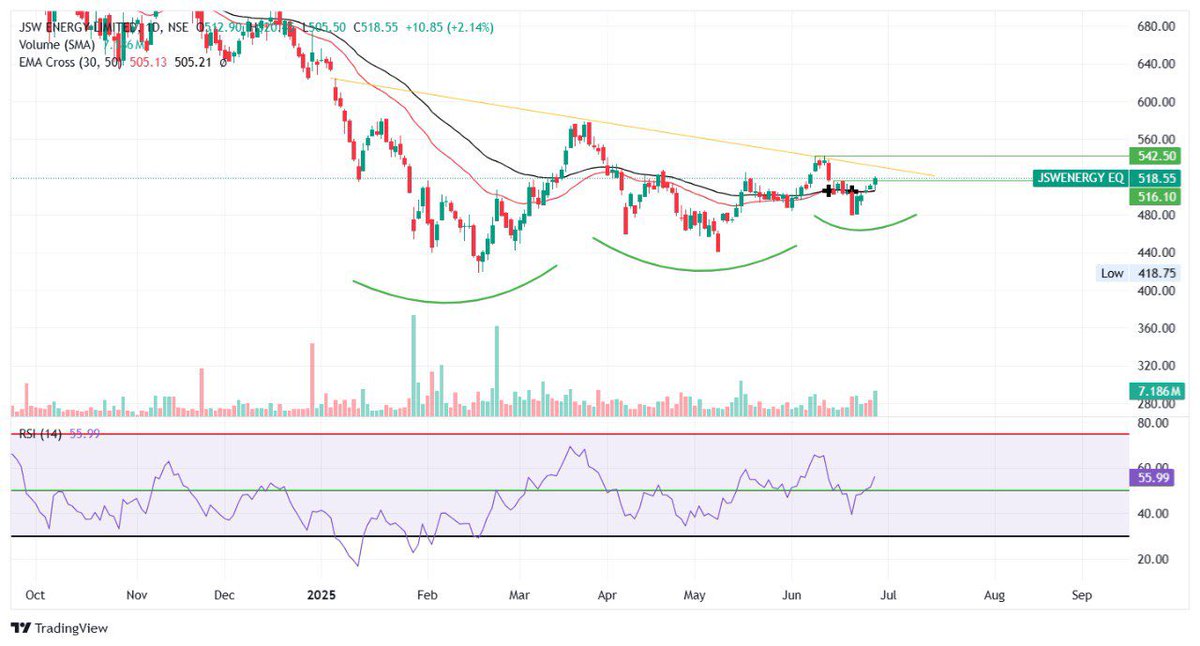The width and height of the screenshot is (1200, 646).
Task: Click the 542.50 price level label
Action: click(x=1156, y=156)
